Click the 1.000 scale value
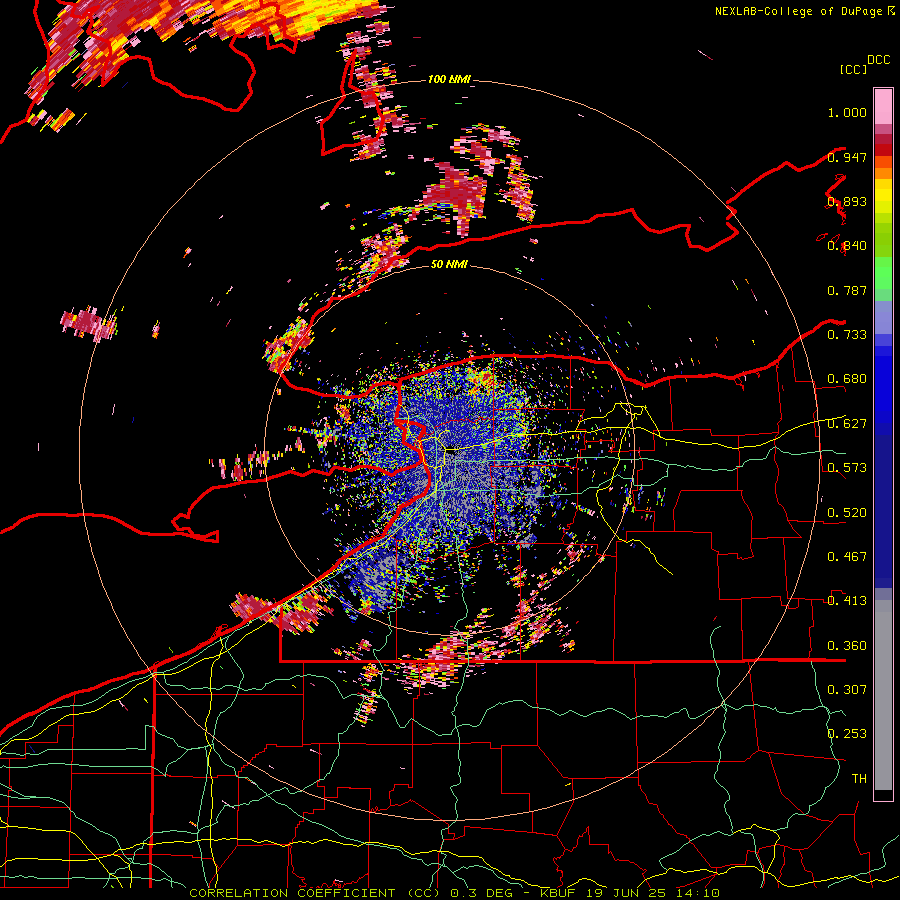The width and height of the screenshot is (900, 900). (x=847, y=112)
